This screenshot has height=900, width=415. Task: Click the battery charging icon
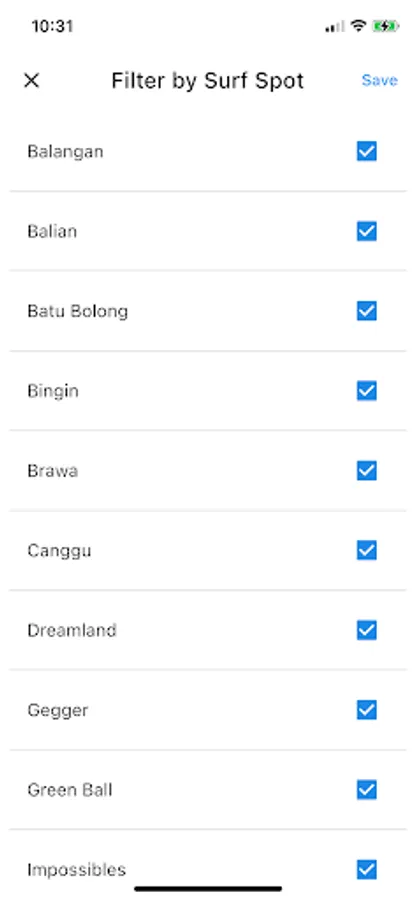[385, 26]
